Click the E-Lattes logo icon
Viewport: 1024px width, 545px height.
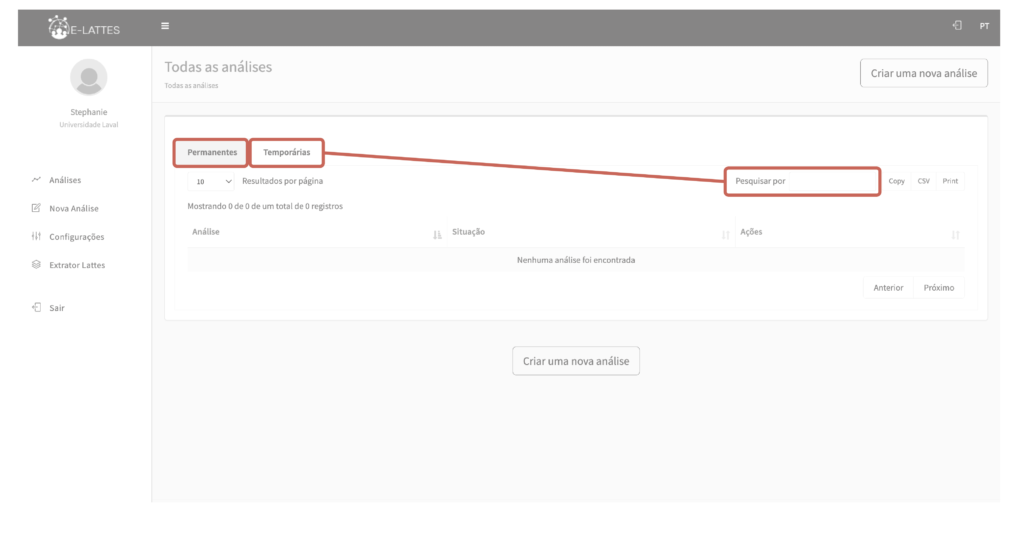61,28
